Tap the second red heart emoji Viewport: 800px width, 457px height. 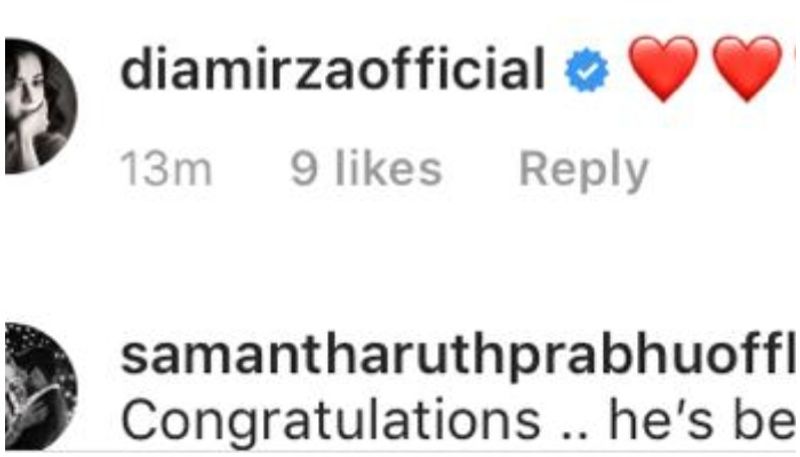click(747, 68)
